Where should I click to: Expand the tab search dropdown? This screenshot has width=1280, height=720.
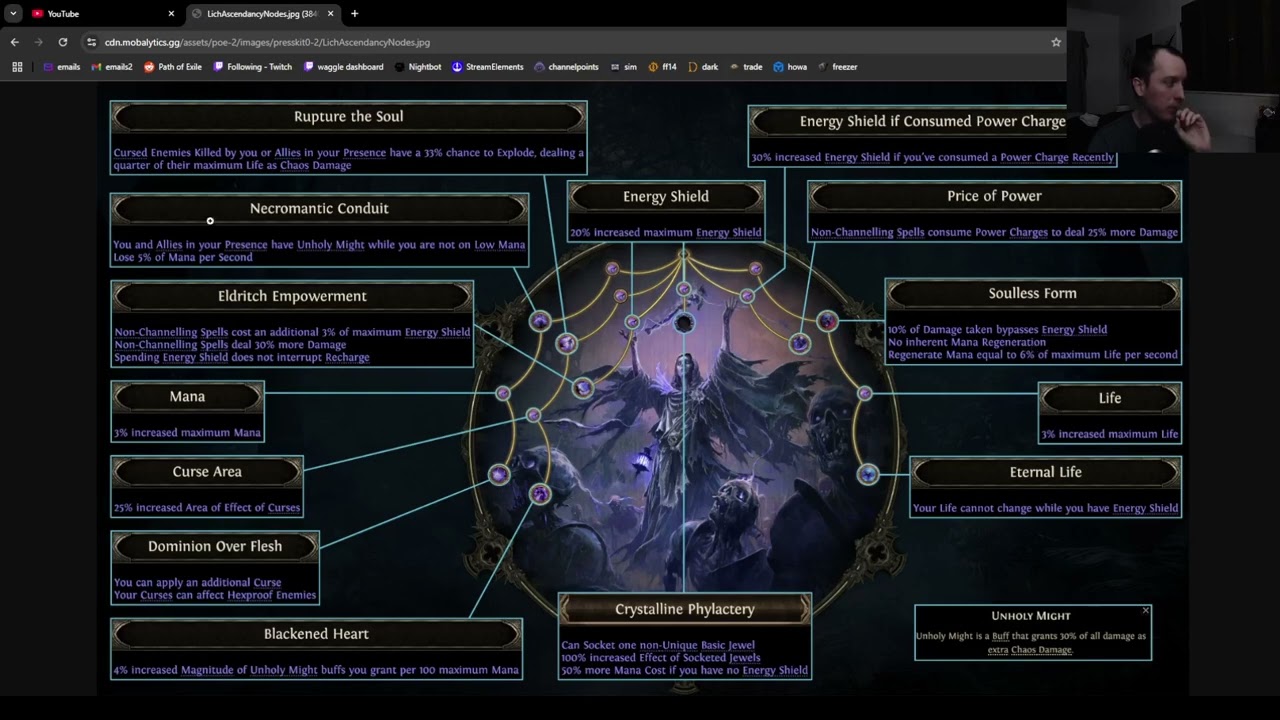point(13,14)
